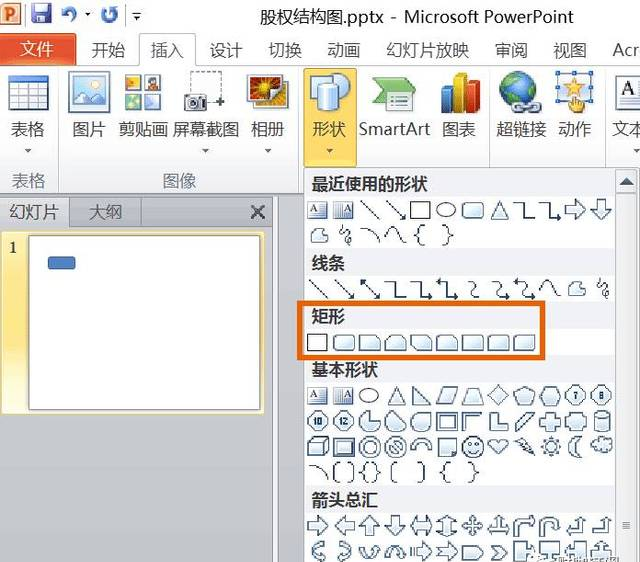Click the 动作 action button
This screenshot has width=640, height=562.
[x=574, y=107]
